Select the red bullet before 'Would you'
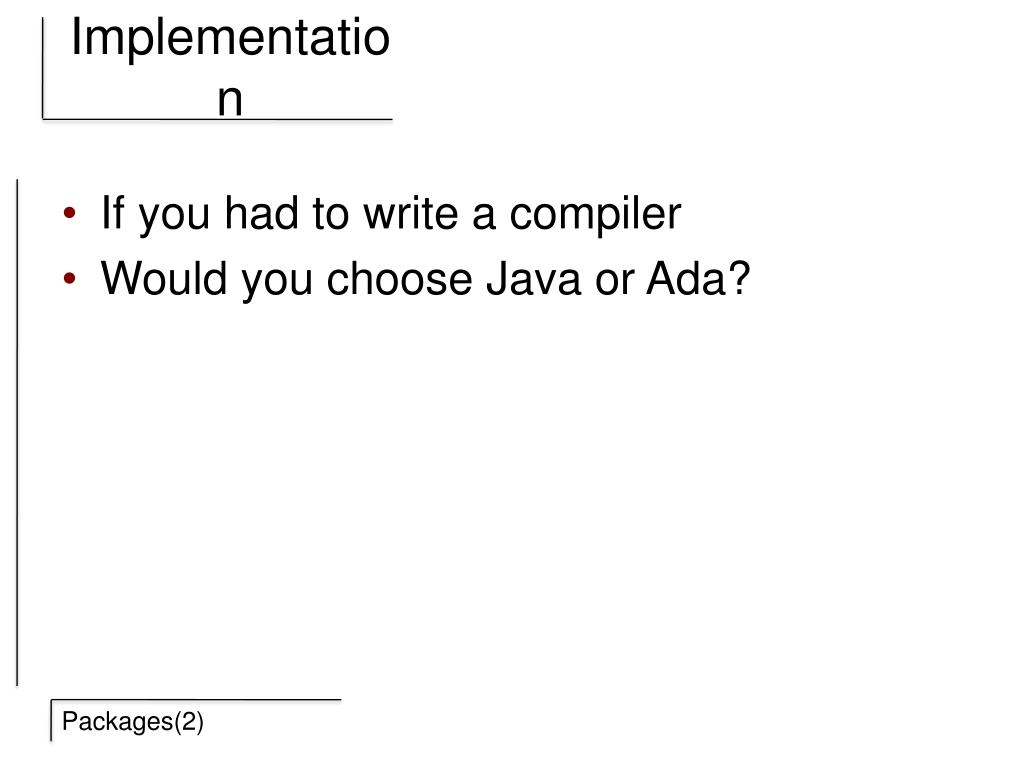 click(x=70, y=279)
